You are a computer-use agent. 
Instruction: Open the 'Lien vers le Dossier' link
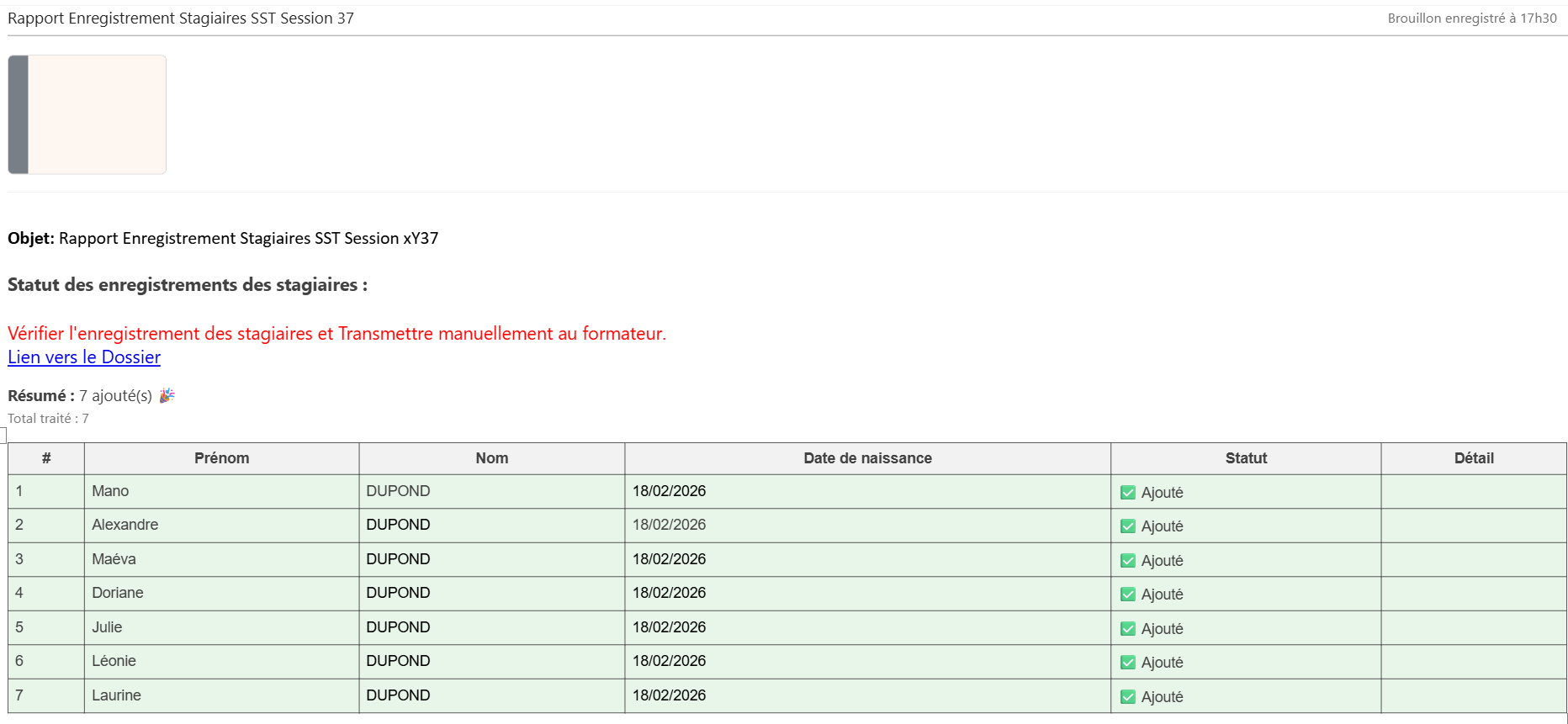84,357
